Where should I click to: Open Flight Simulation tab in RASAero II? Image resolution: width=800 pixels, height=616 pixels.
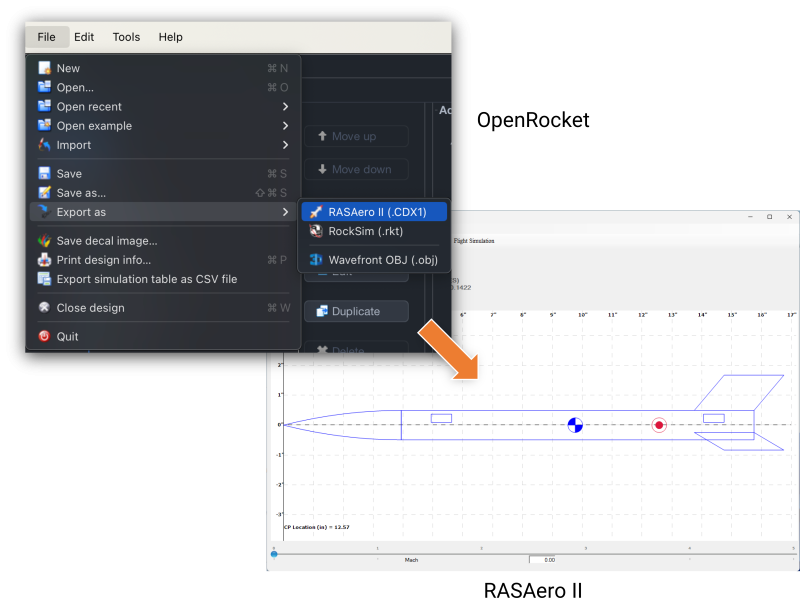point(473,241)
